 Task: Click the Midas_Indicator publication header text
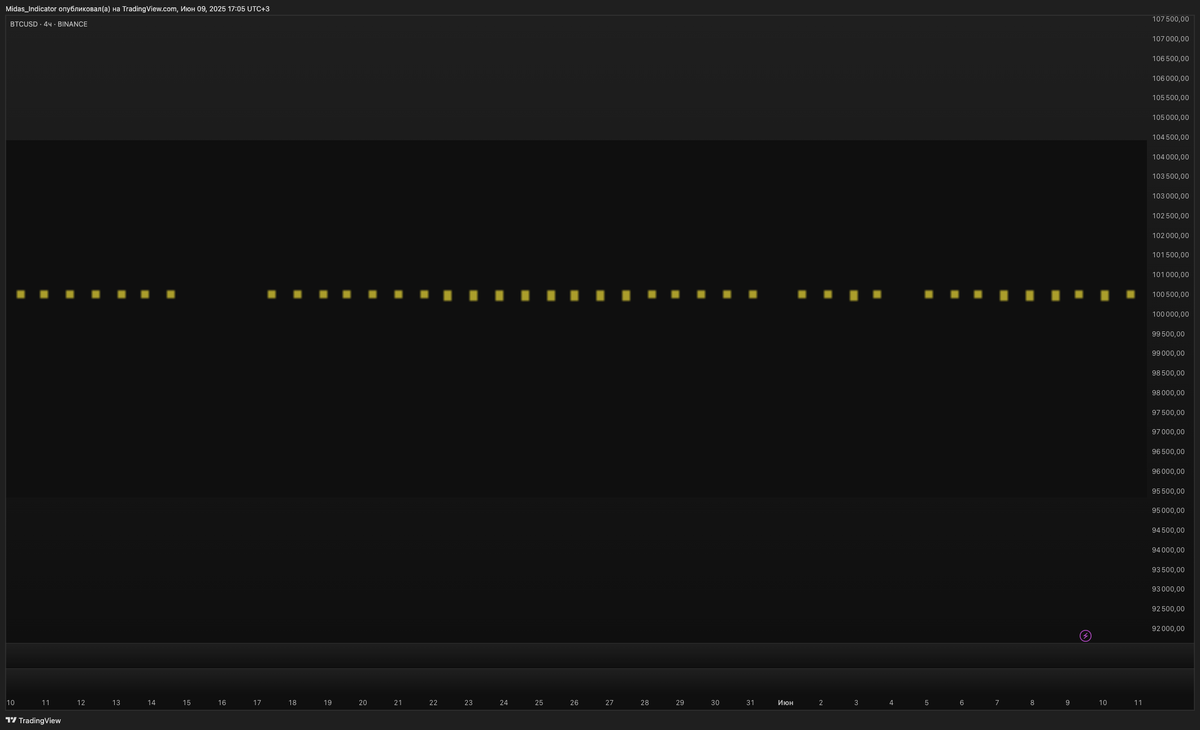[137, 8]
